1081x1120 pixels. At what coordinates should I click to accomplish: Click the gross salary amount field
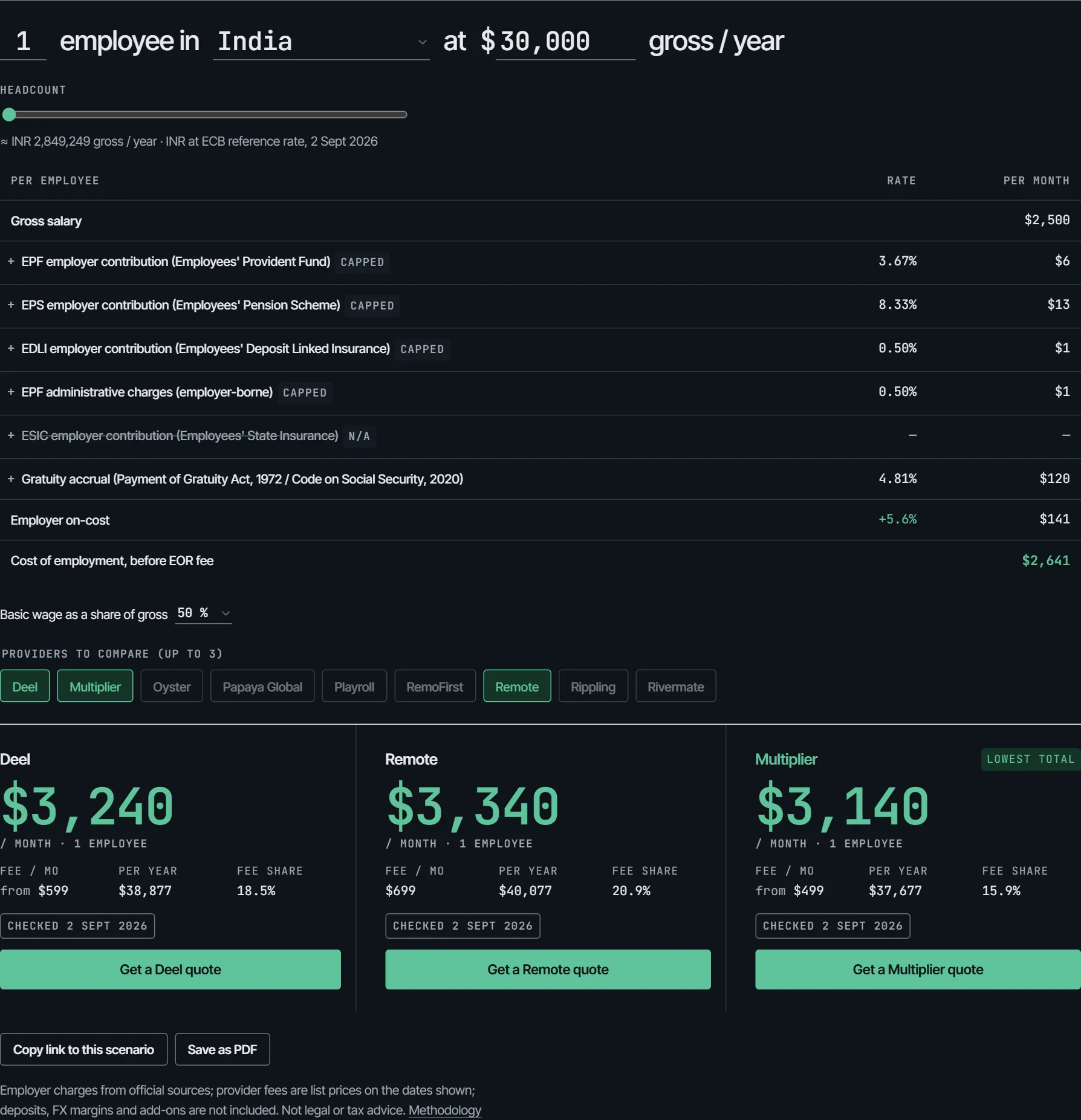point(565,42)
